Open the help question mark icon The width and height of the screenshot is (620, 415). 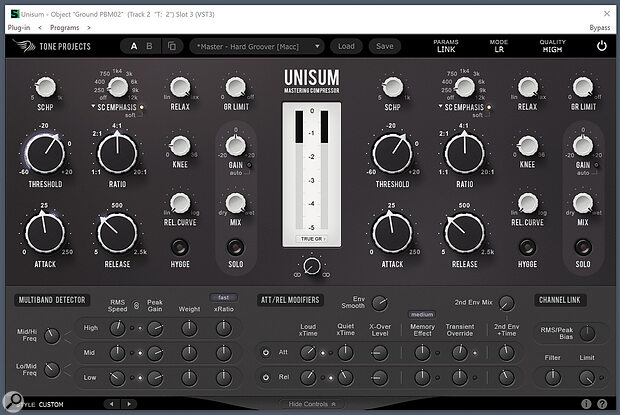click(x=602, y=404)
